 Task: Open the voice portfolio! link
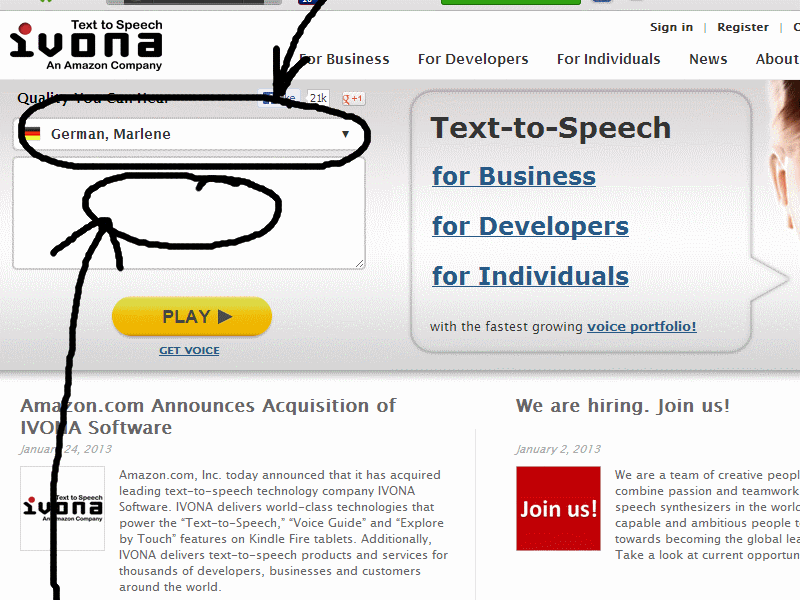pyautogui.click(x=642, y=327)
